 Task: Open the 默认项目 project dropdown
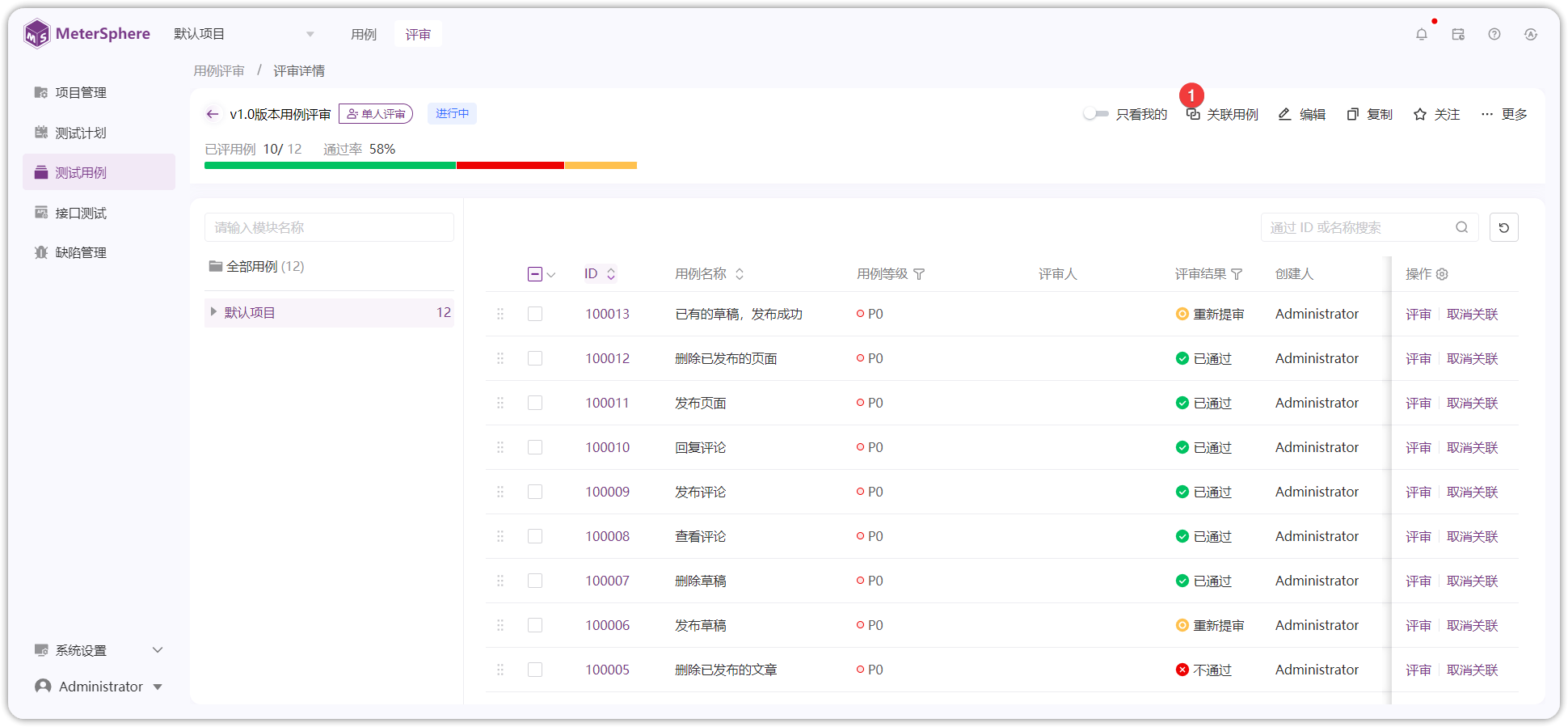pos(244,34)
